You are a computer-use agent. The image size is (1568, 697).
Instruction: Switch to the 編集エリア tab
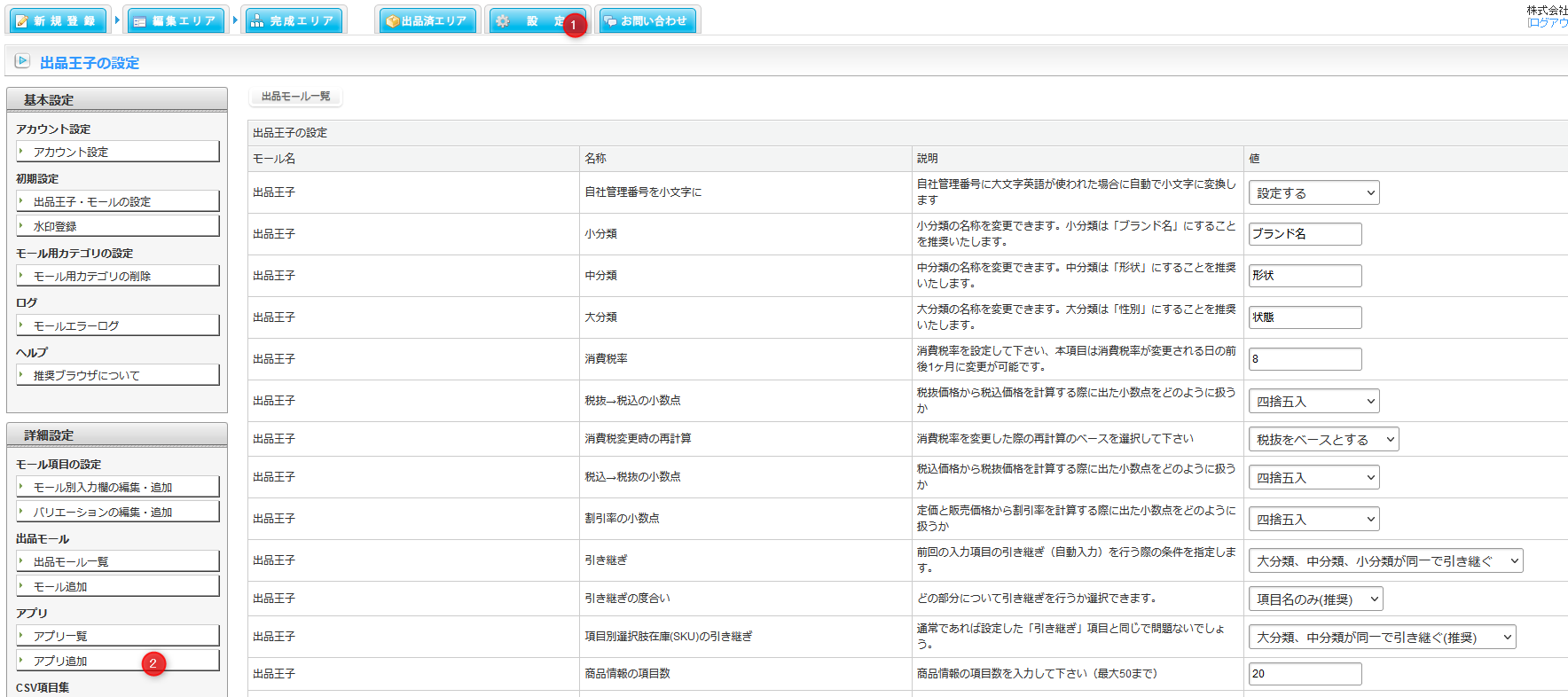pyautogui.click(x=176, y=20)
